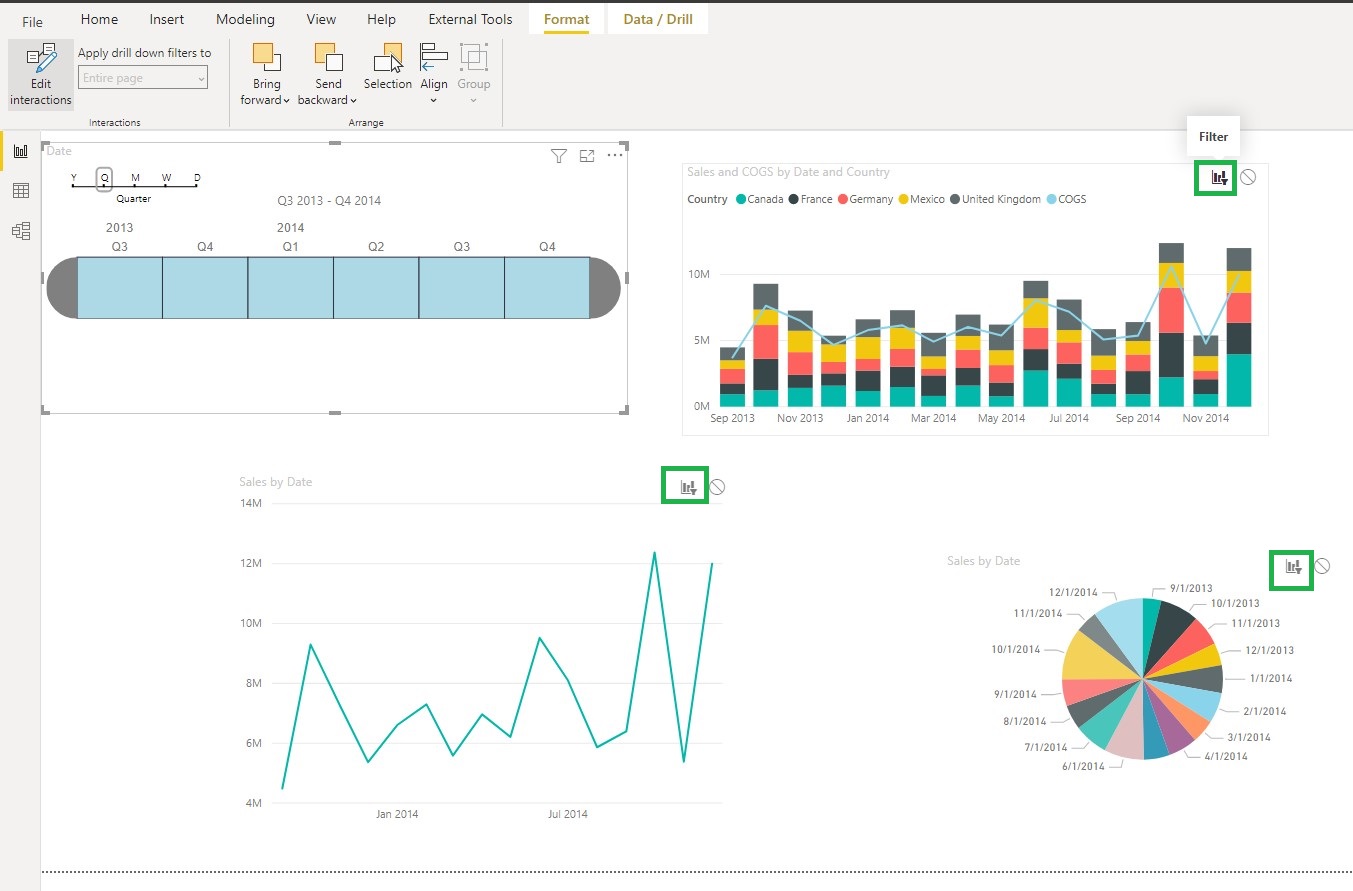This screenshot has width=1353, height=891.
Task: Click the Group dropdown
Action: click(474, 75)
